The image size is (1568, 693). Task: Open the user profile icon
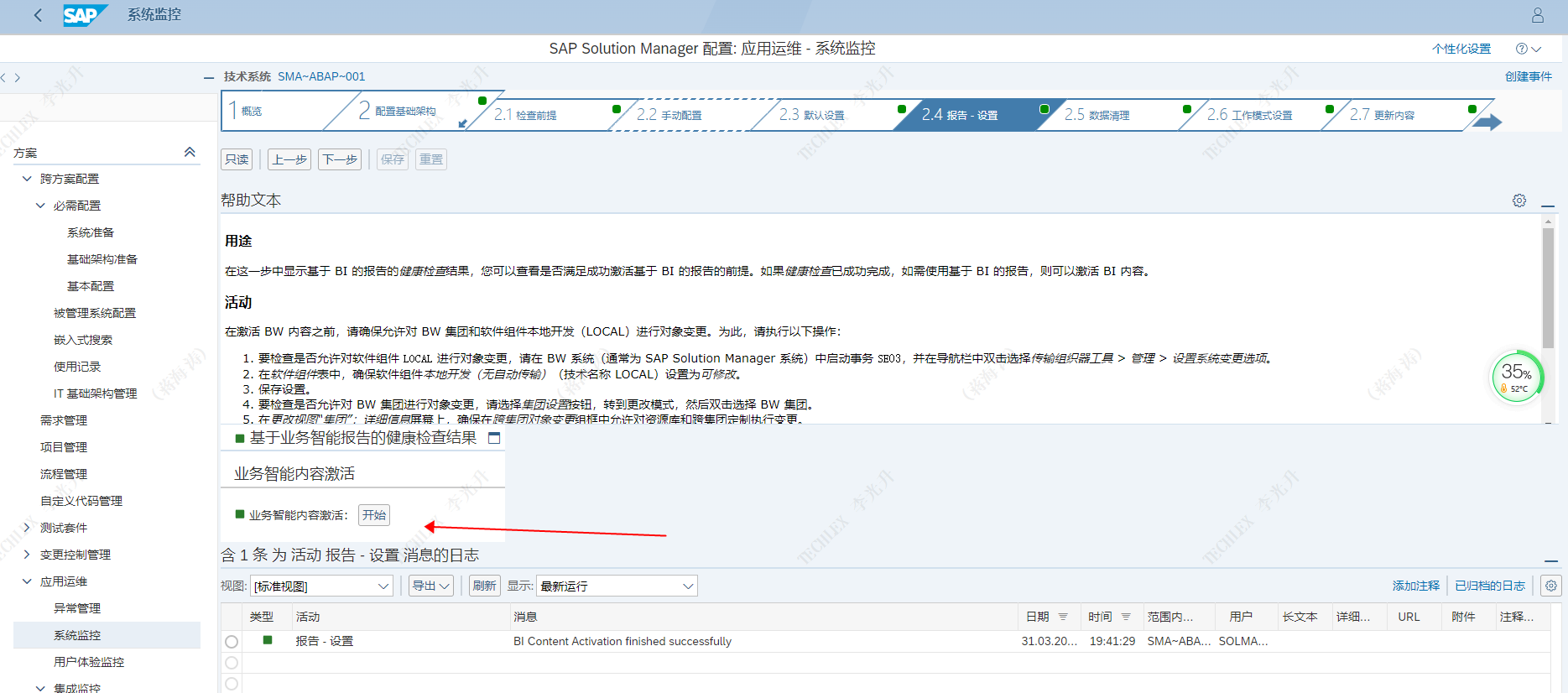pyautogui.click(x=1538, y=15)
